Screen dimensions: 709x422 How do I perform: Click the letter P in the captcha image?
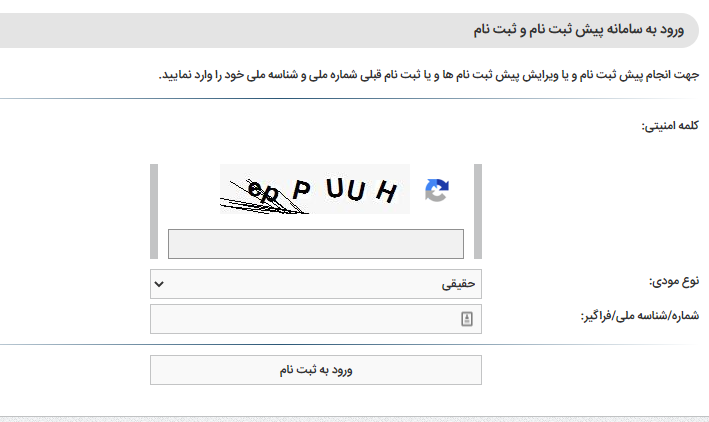coord(302,189)
